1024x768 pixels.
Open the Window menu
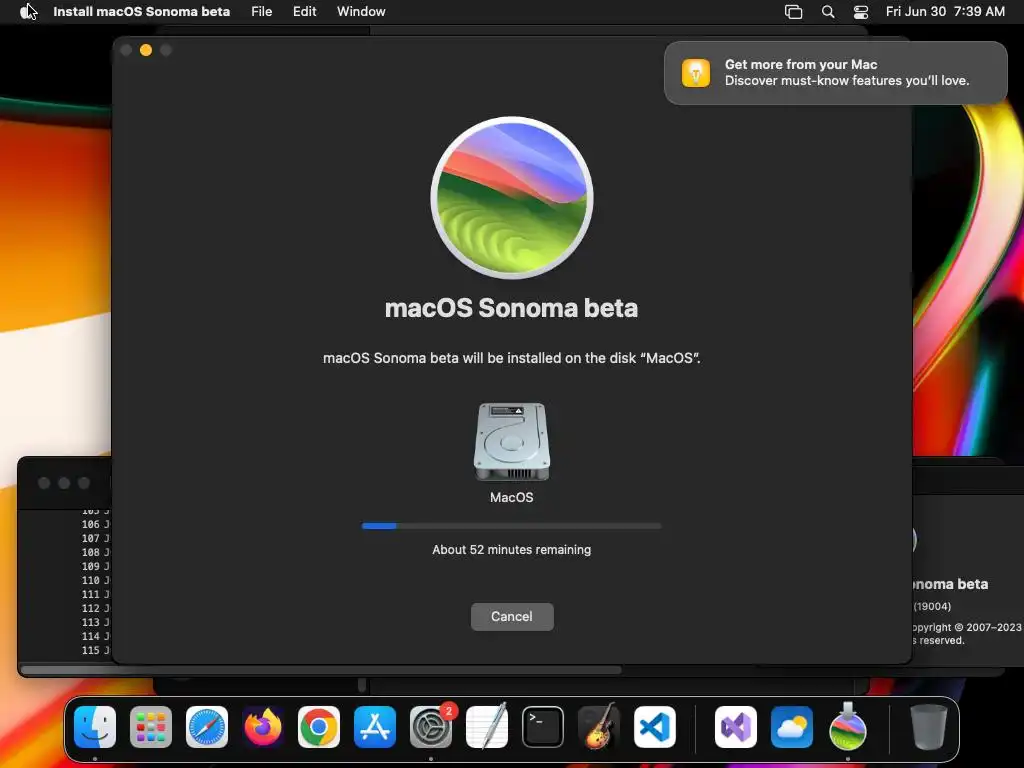coord(361,11)
